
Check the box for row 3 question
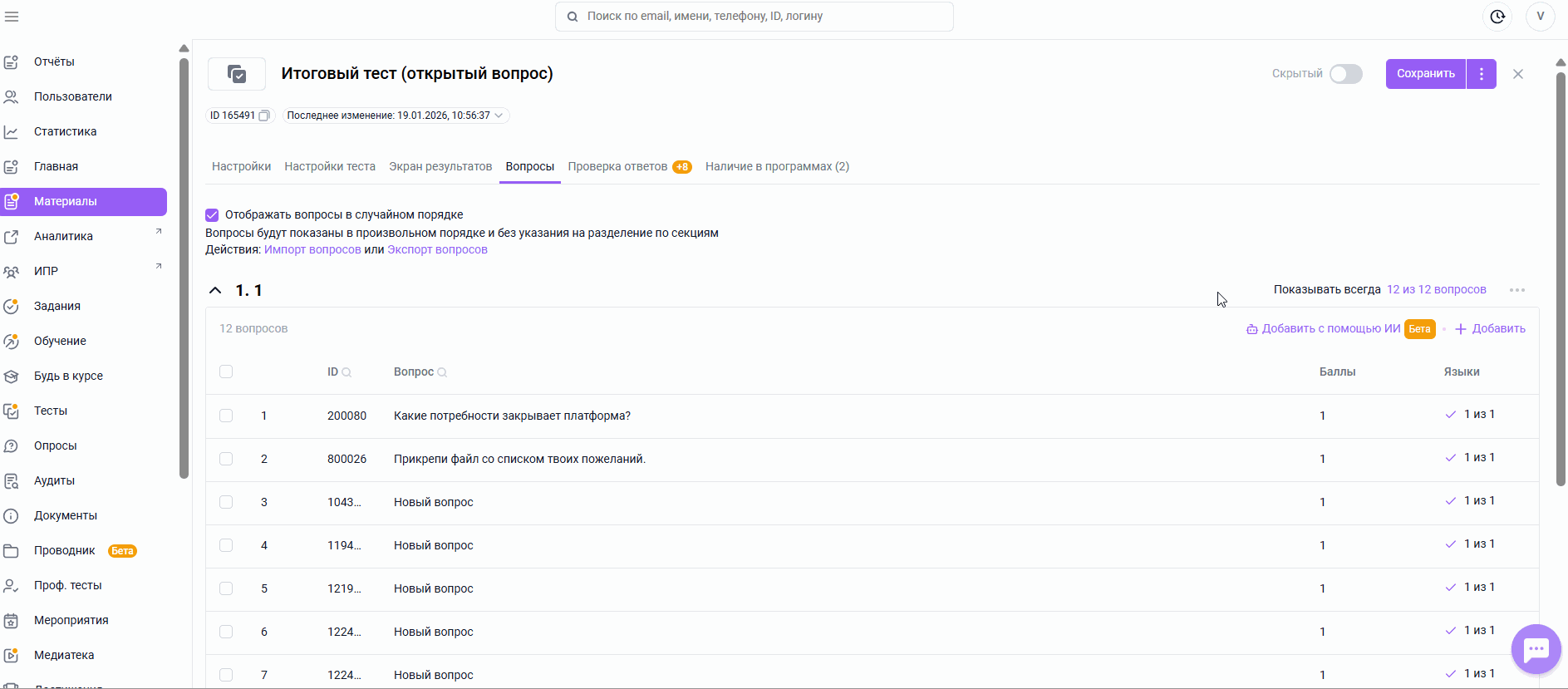pos(226,502)
